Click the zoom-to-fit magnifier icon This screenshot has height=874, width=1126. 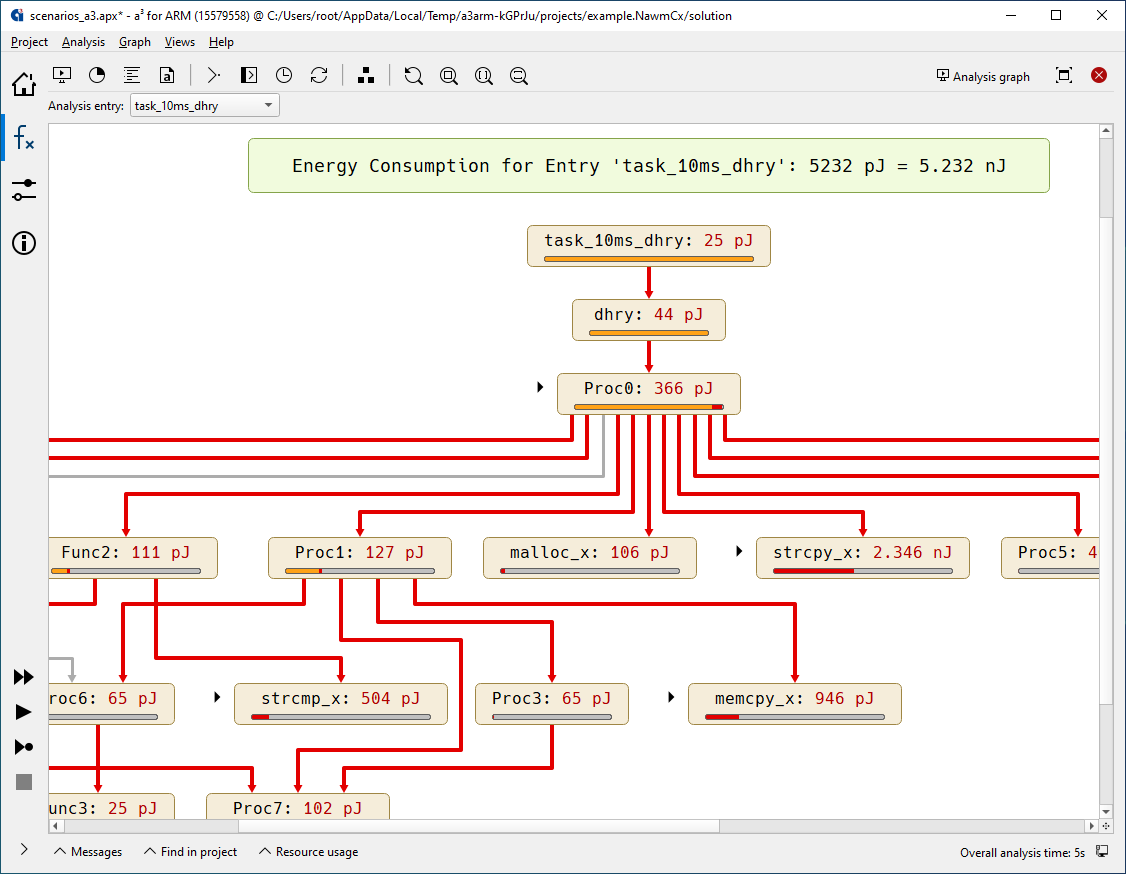pyautogui.click(x=449, y=75)
